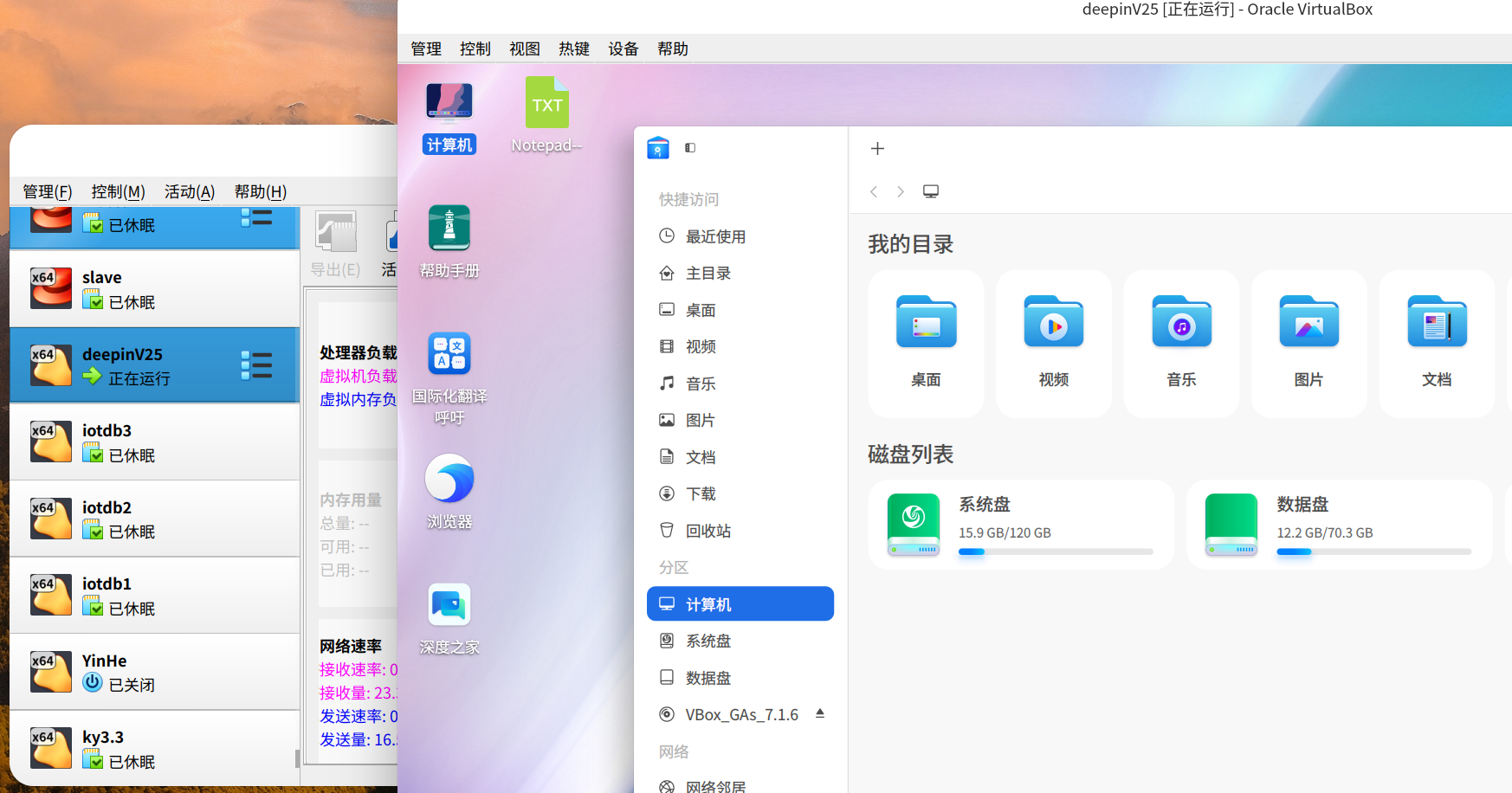
Task: Open tools menu icon of top hibernated VM
Action: coord(257,217)
